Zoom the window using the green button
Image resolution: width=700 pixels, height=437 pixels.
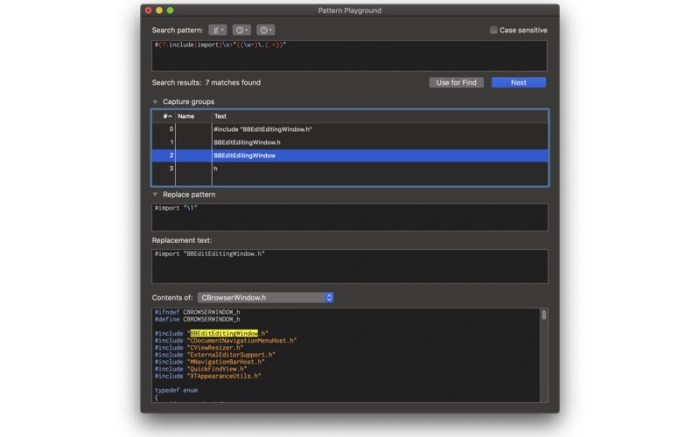pos(170,10)
